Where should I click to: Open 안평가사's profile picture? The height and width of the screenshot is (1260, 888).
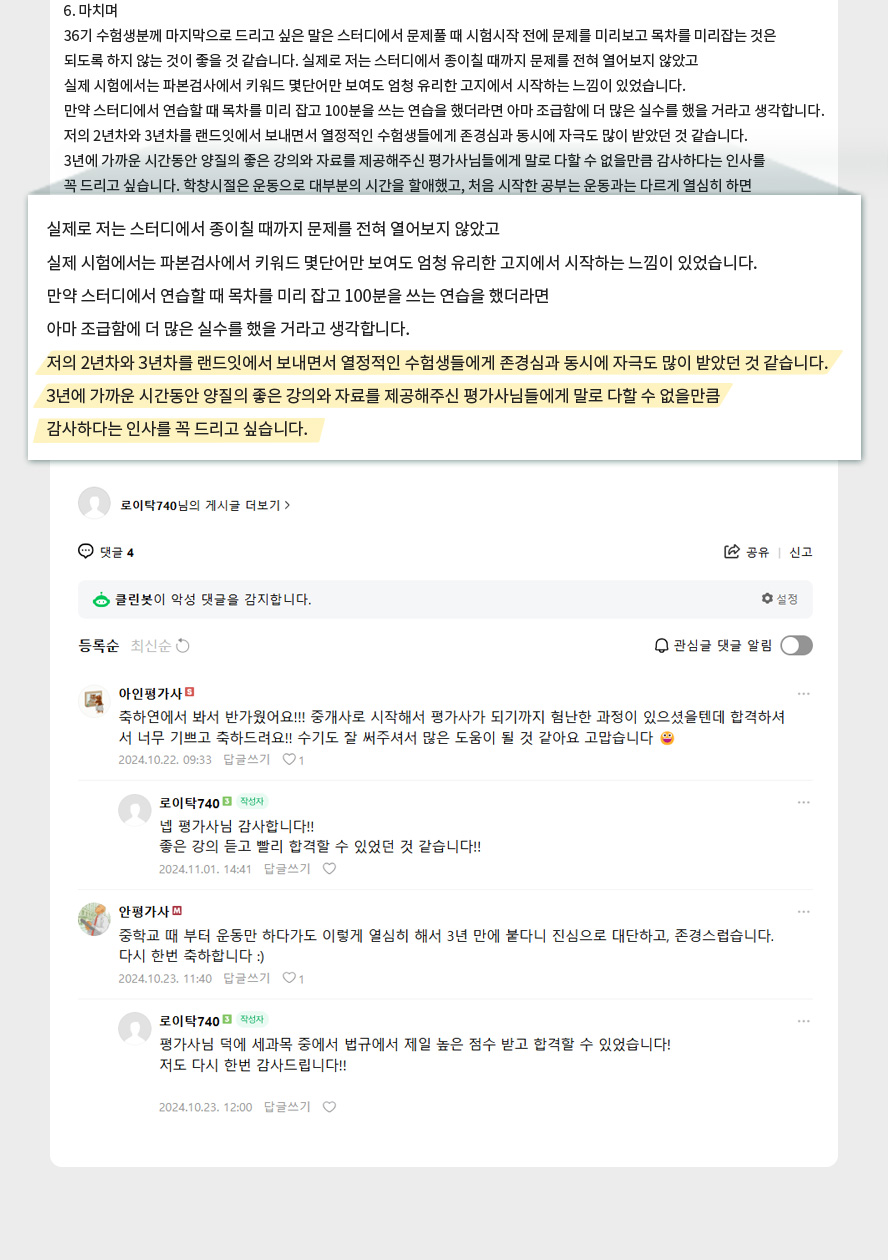click(x=94, y=919)
